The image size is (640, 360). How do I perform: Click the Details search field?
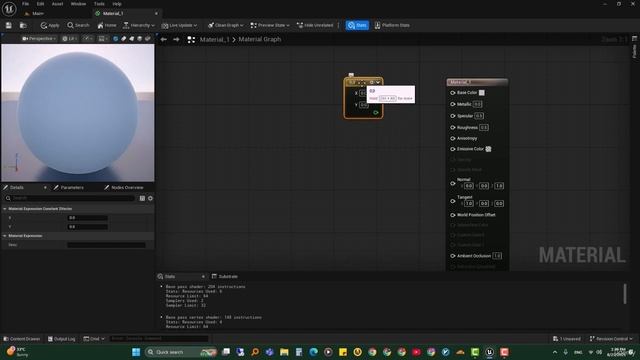click(x=69, y=198)
